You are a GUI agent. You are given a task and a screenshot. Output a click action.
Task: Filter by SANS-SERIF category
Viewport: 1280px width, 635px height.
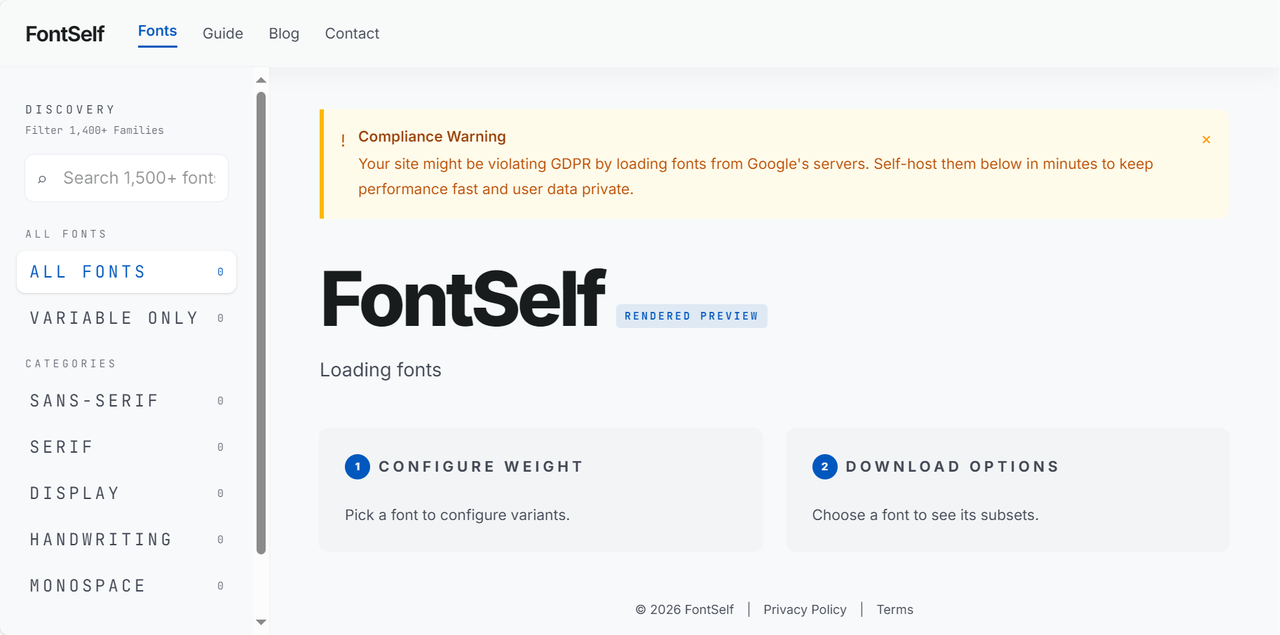(x=127, y=401)
